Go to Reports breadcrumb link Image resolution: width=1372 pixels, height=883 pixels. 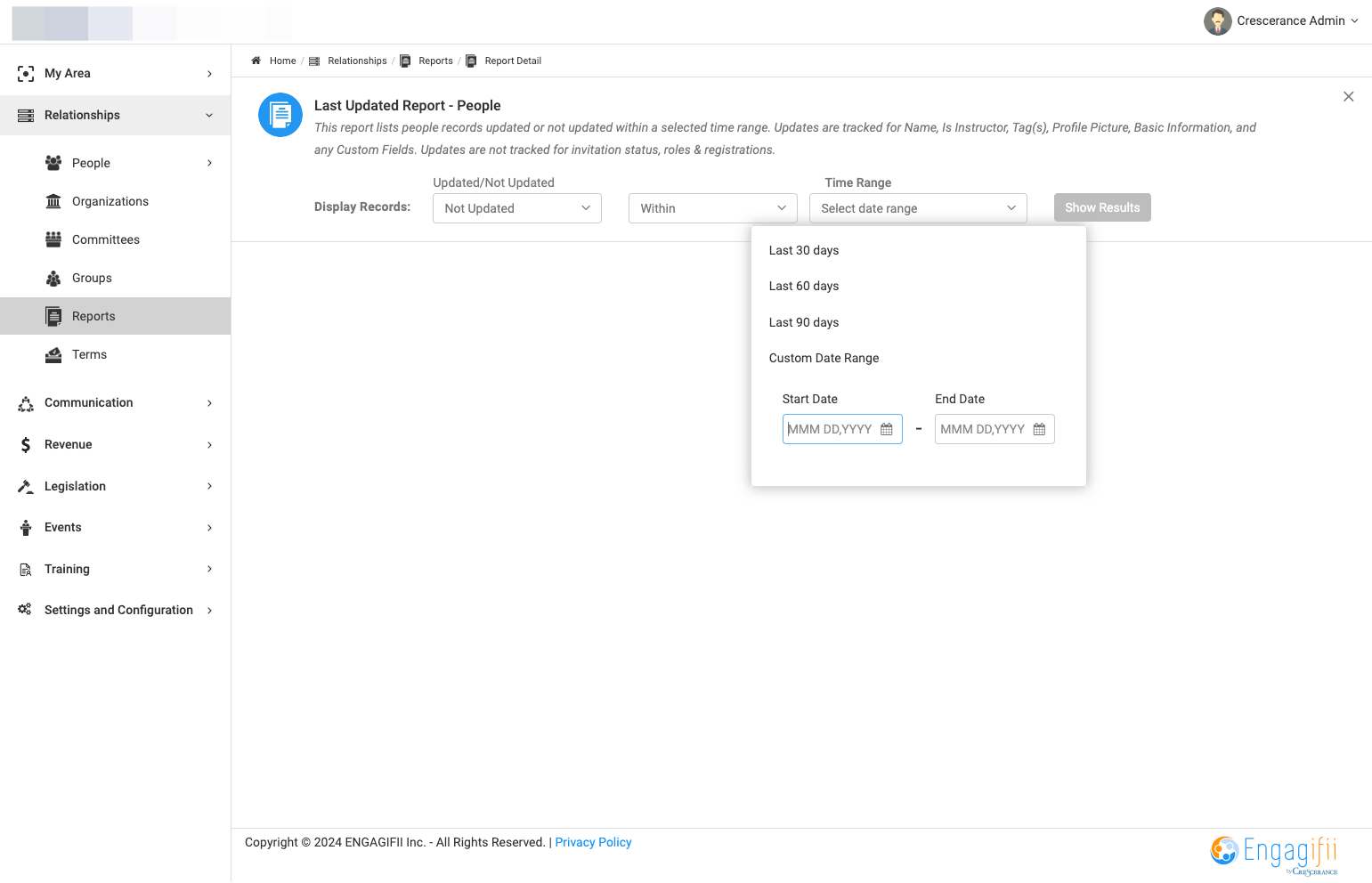pyautogui.click(x=436, y=61)
